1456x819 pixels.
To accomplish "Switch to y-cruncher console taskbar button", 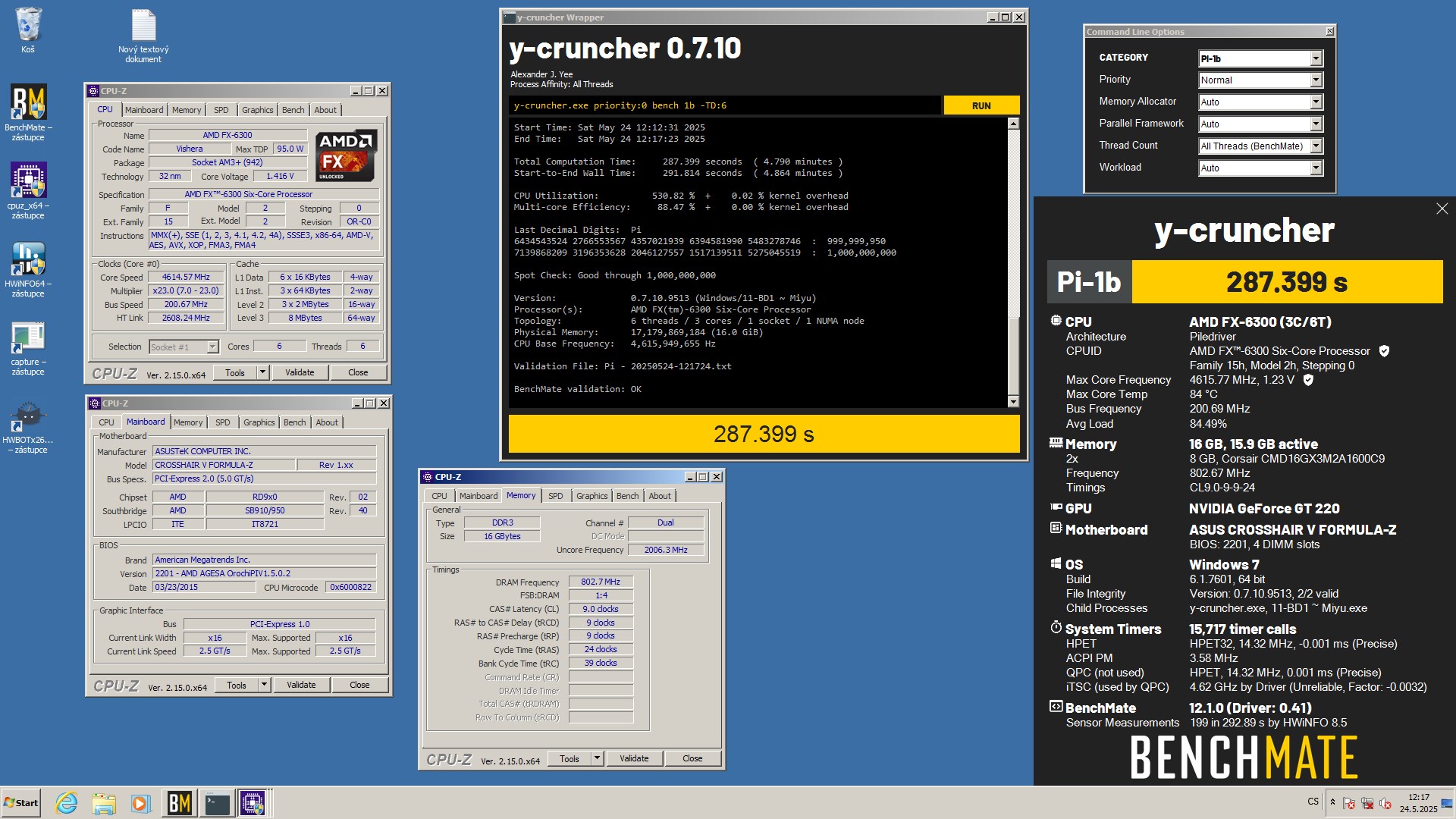I will [x=217, y=802].
